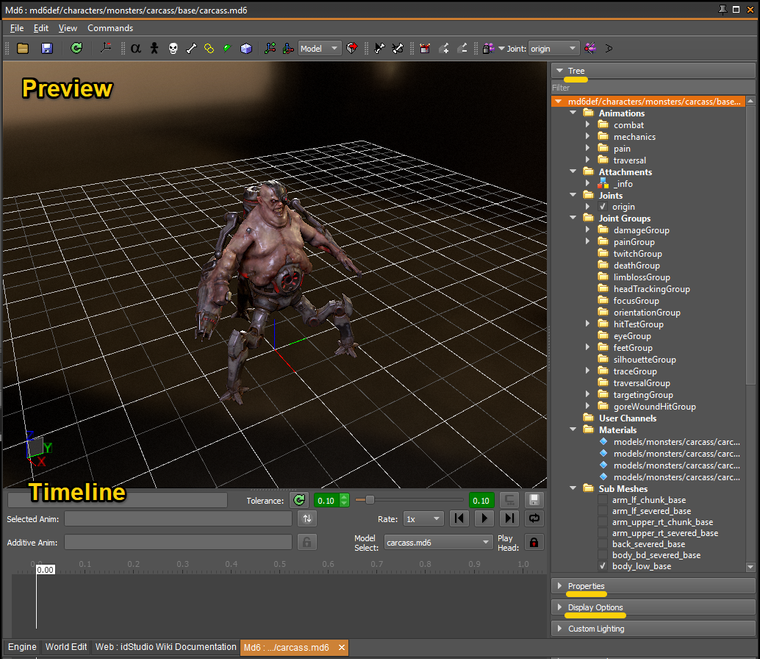The image size is (760, 659).
Task: Open the Model Select carcass.md6 dropdown
Action: pyautogui.click(x=438, y=543)
